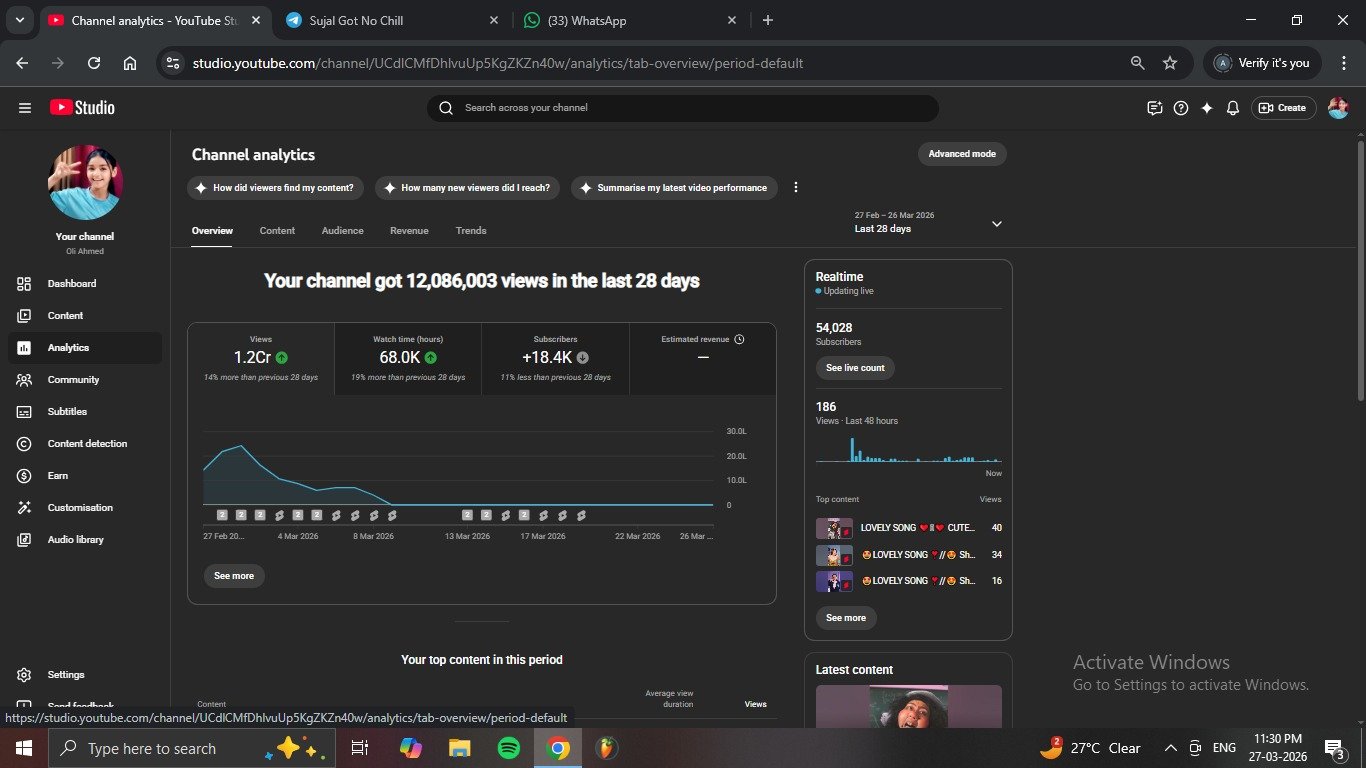Switch to the Audience tab
Screen dimensions: 1366x768
pos(342,231)
